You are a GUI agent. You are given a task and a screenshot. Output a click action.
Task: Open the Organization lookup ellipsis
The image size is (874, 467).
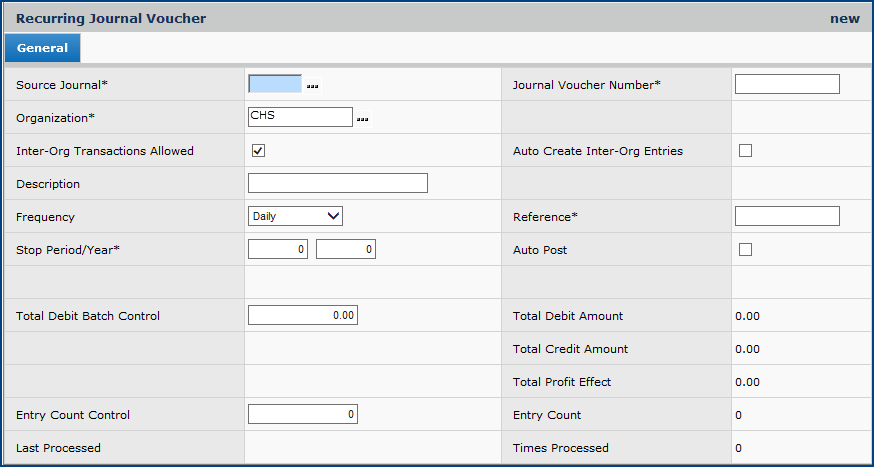pos(362,120)
